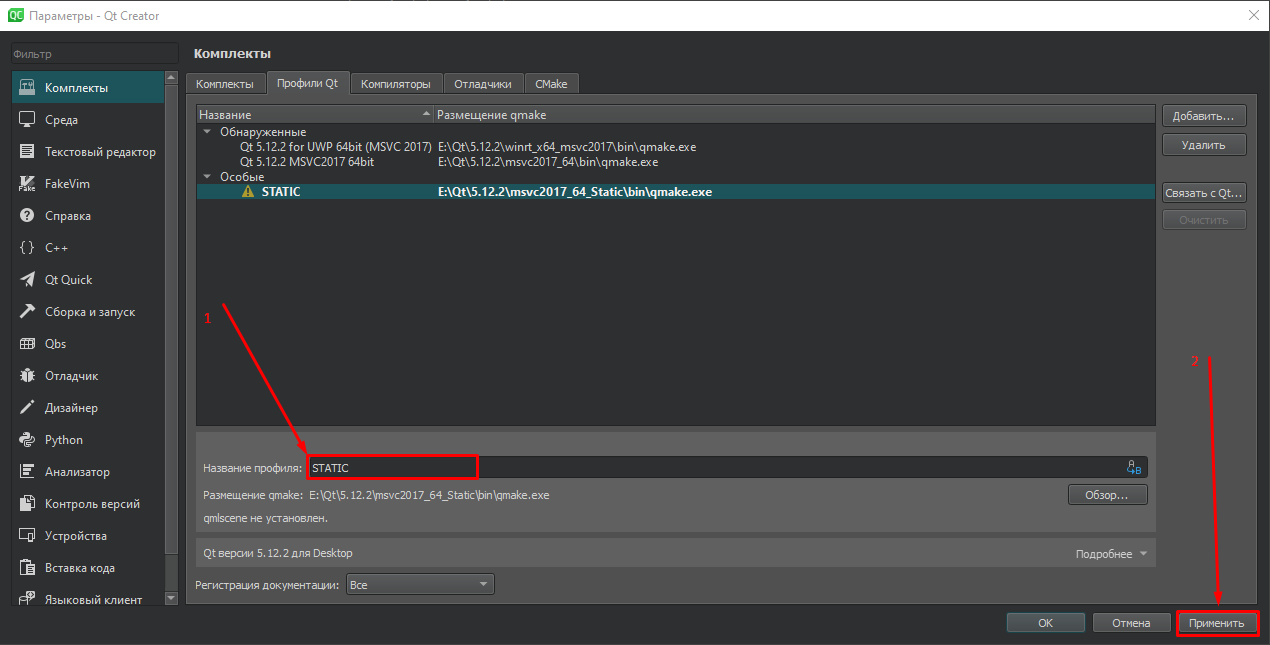Select the Текстовый редактор icon

[x=28, y=152]
